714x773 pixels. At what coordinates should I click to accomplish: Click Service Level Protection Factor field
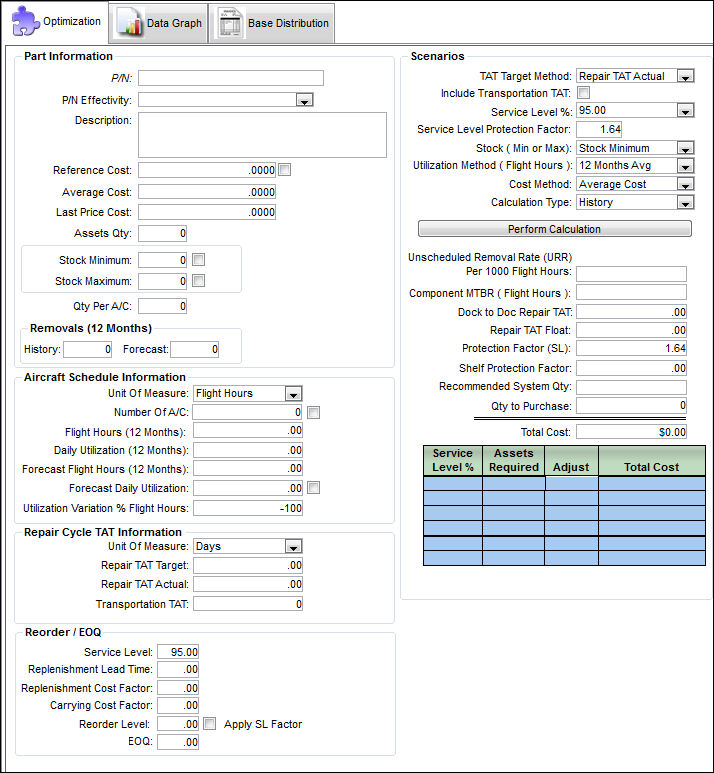(599, 130)
